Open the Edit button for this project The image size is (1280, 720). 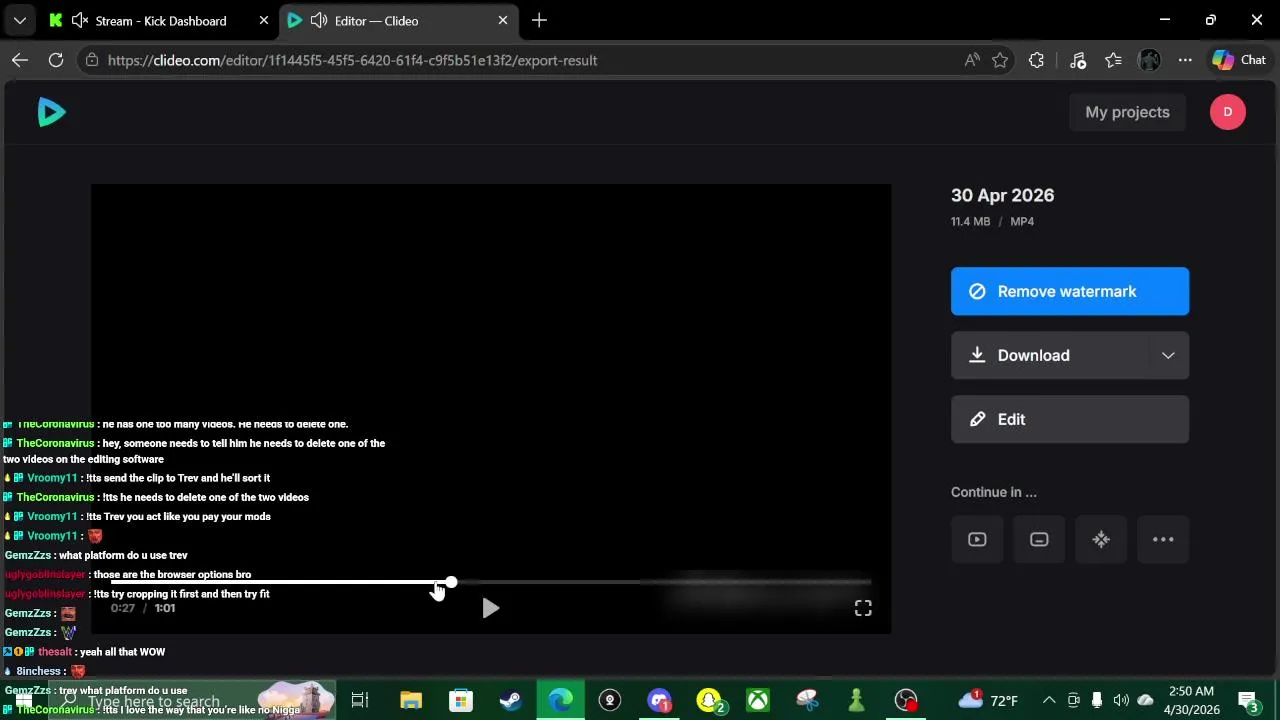point(1070,420)
